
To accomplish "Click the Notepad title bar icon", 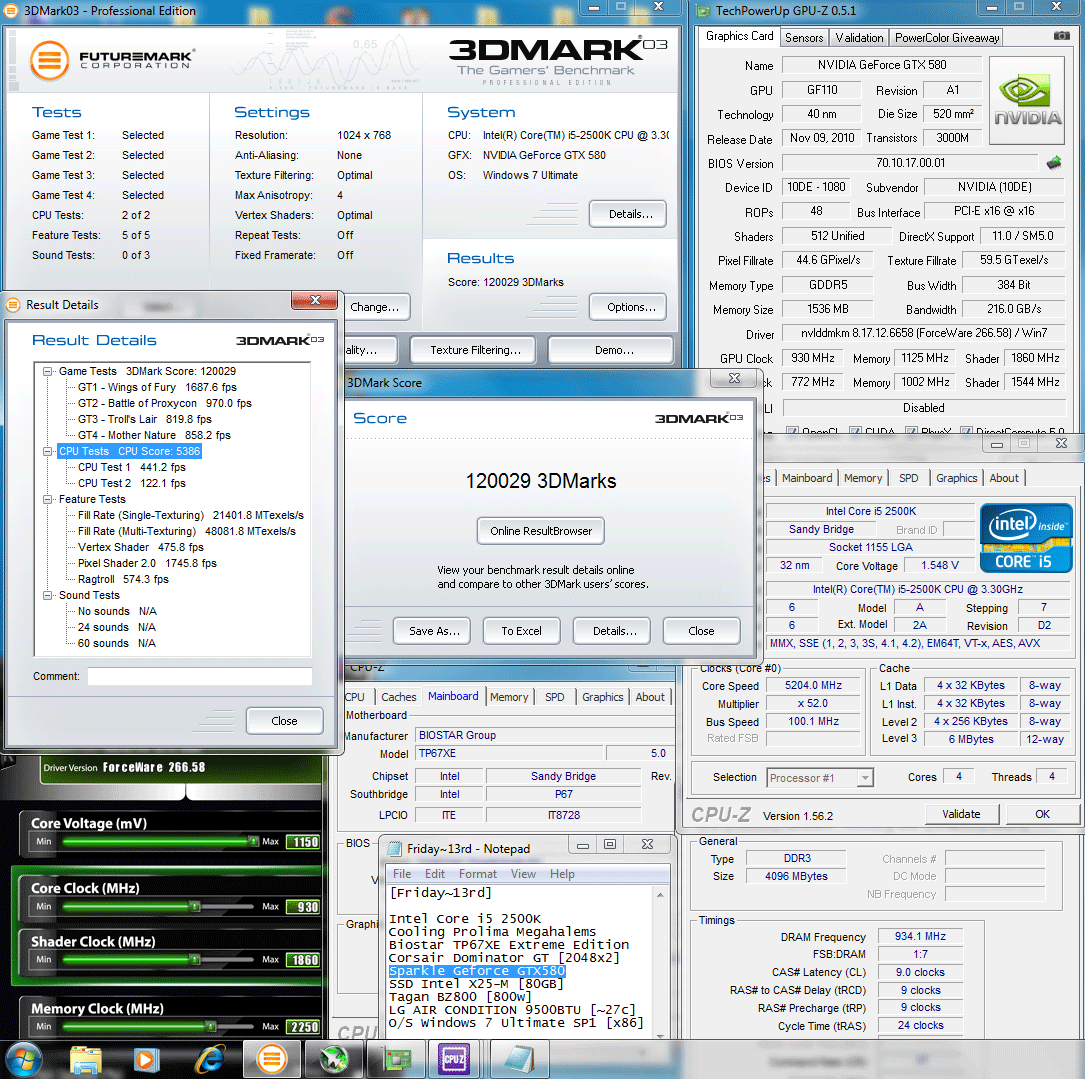I will [x=394, y=849].
